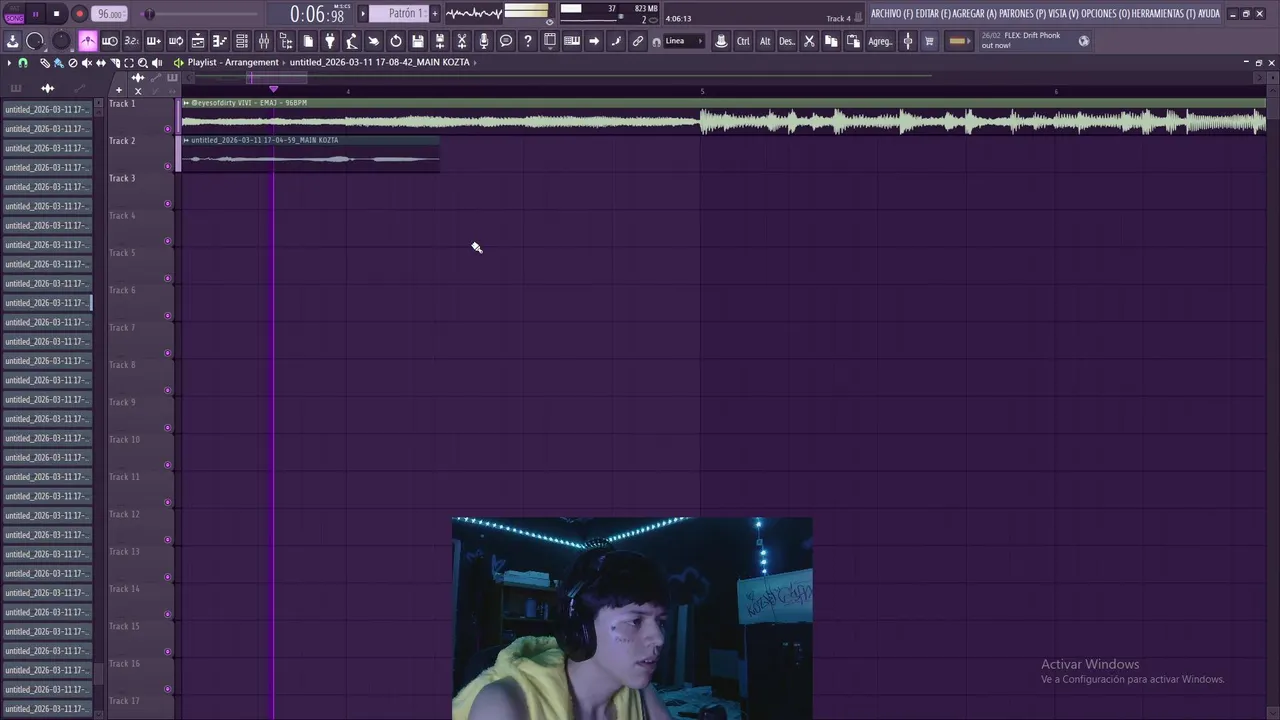Click the red record button
The height and width of the screenshot is (720, 1280).
pyautogui.click(x=79, y=14)
